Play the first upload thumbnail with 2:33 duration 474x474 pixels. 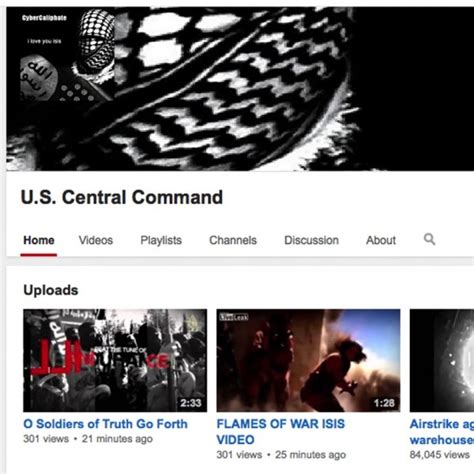pyautogui.click(x=115, y=360)
